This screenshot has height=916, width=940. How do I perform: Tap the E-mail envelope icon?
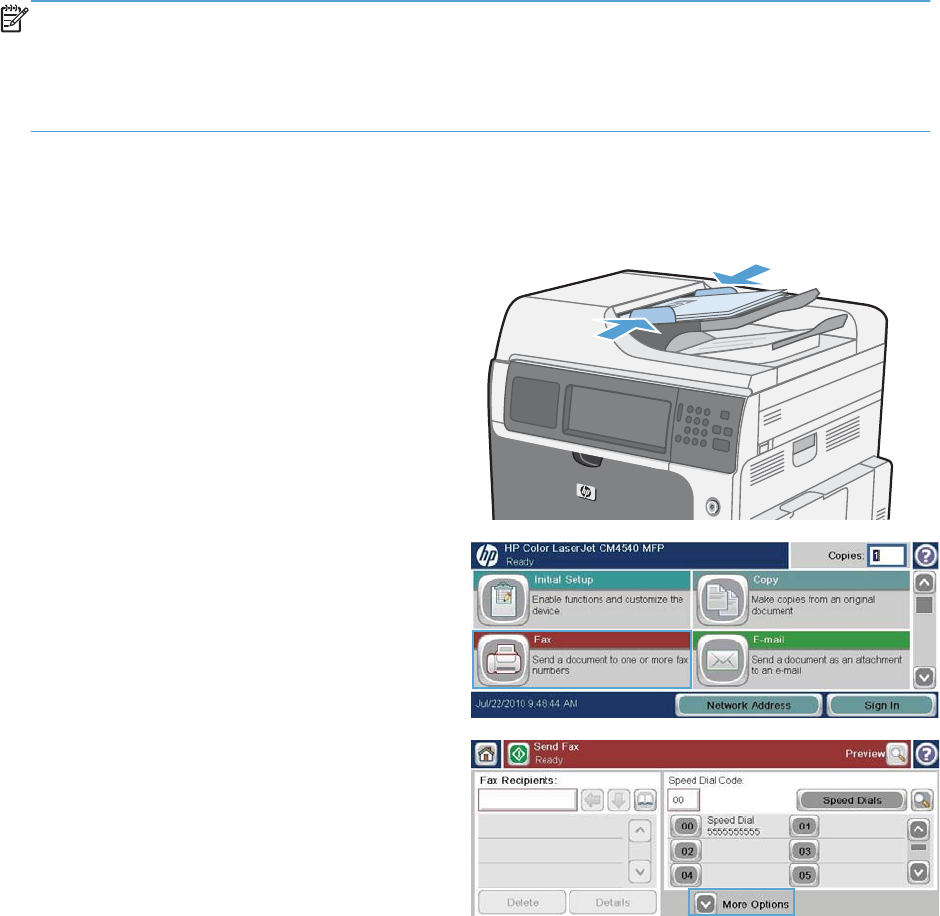coord(722,660)
